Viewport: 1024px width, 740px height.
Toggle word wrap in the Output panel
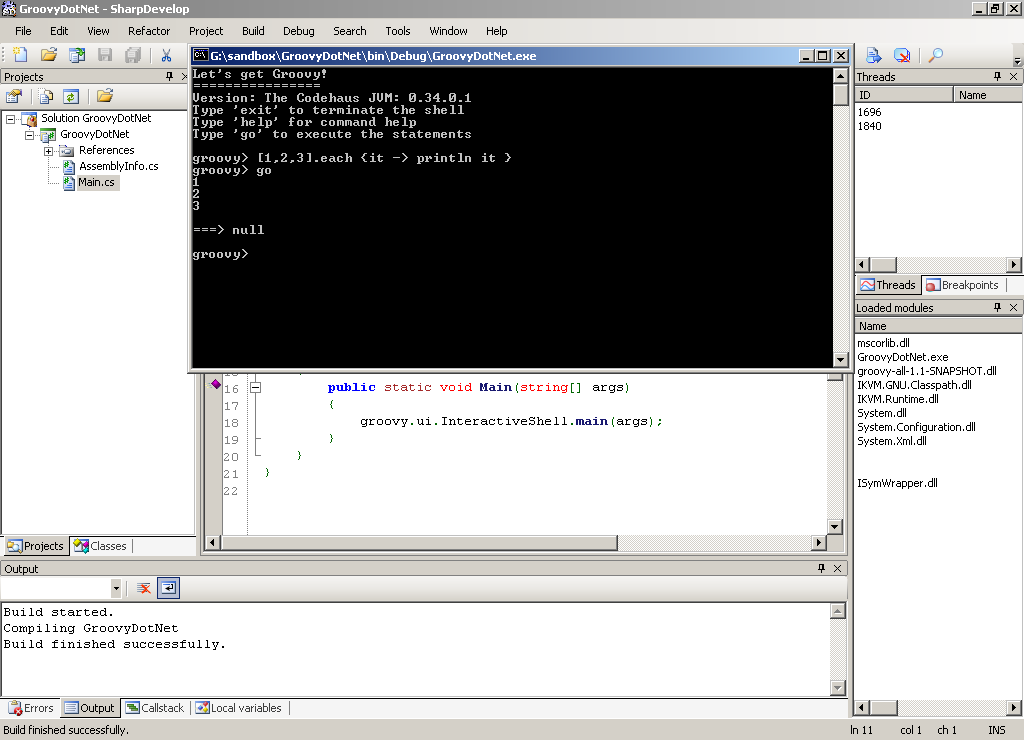(168, 588)
